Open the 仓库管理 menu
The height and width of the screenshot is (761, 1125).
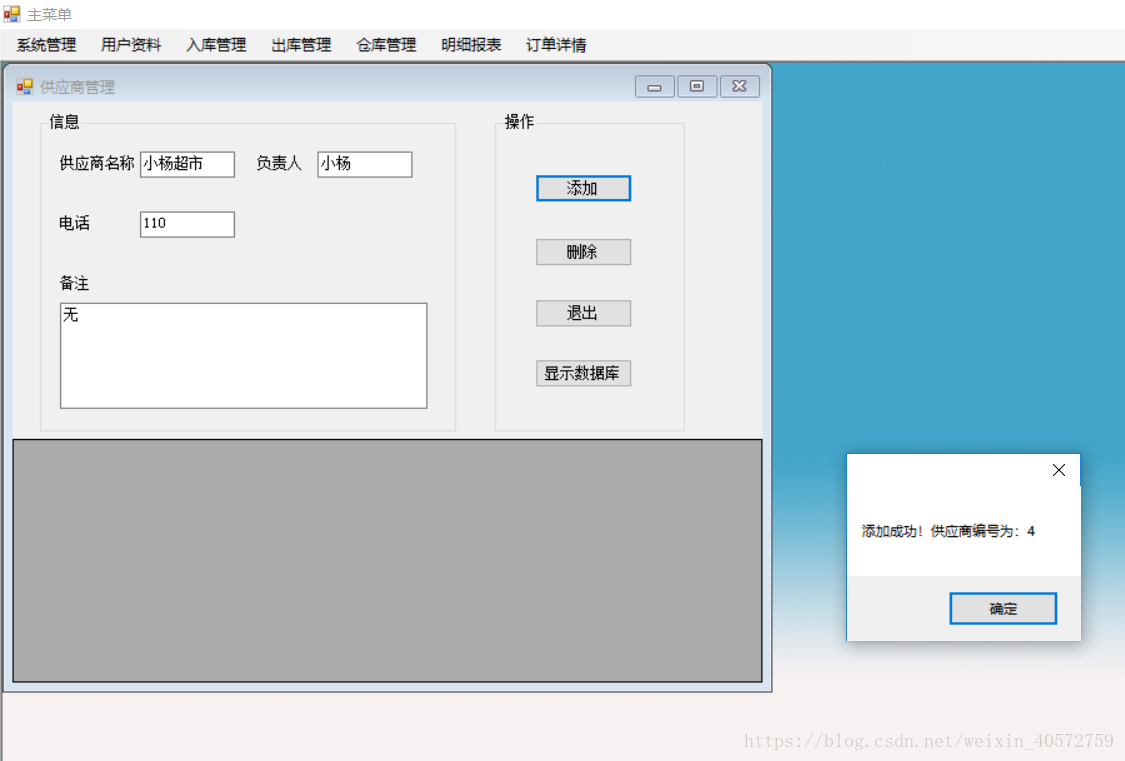coord(385,44)
